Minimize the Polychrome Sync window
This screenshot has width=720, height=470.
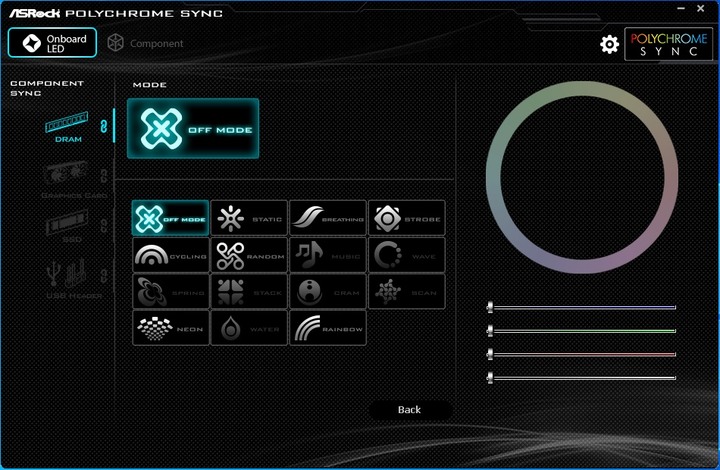[x=681, y=9]
